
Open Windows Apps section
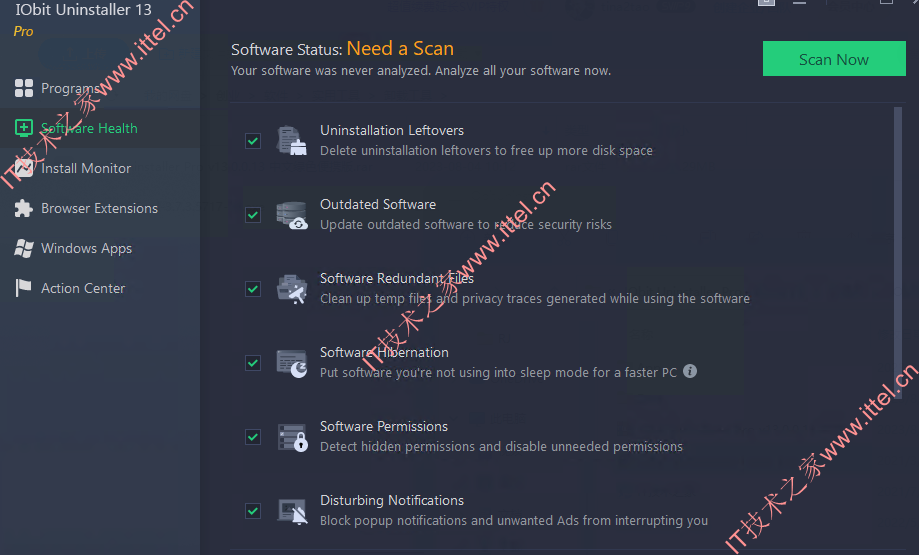[100, 248]
